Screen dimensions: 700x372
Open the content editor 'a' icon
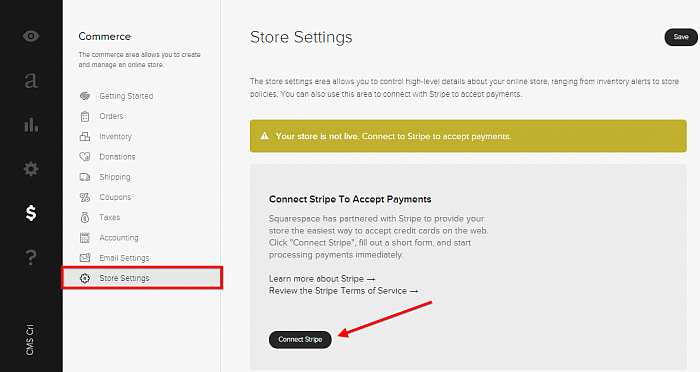tap(31, 80)
